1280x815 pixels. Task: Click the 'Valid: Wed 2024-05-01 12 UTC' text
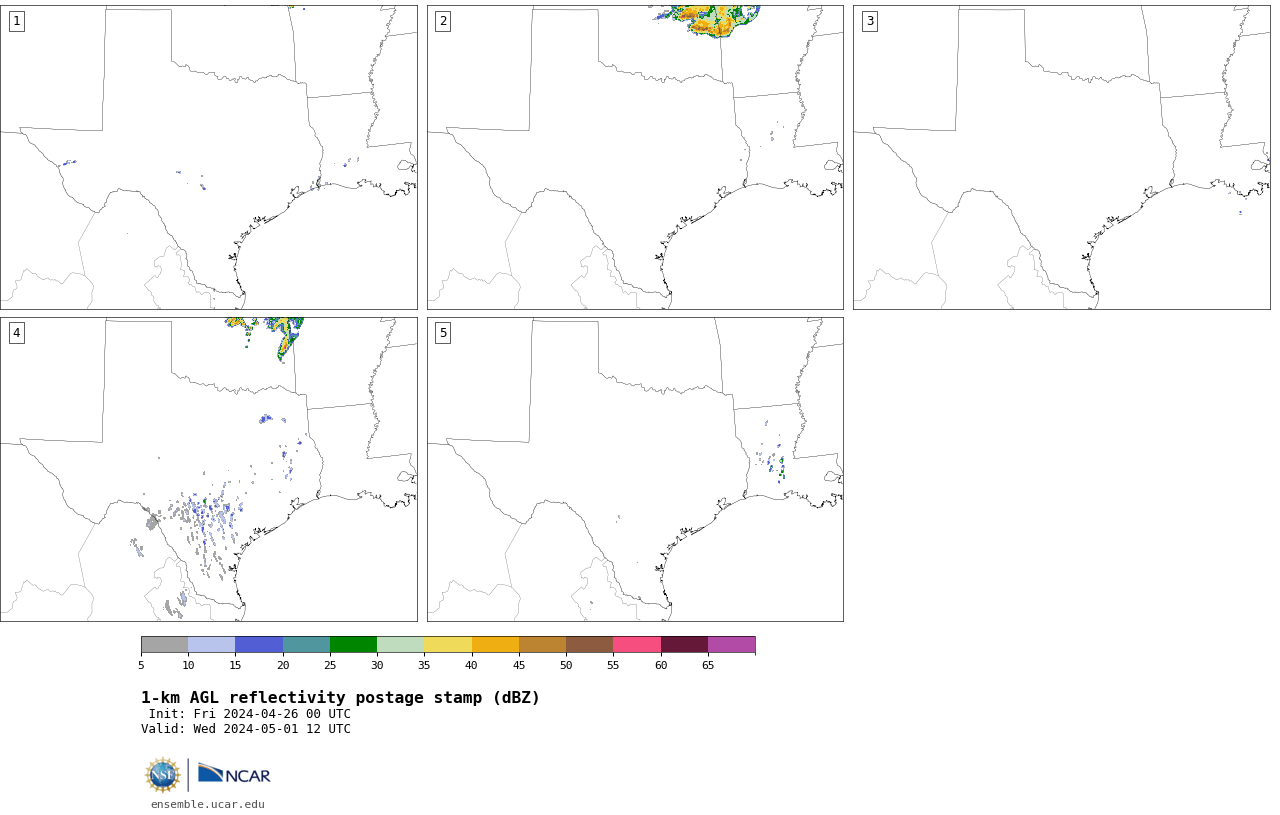coord(246,729)
